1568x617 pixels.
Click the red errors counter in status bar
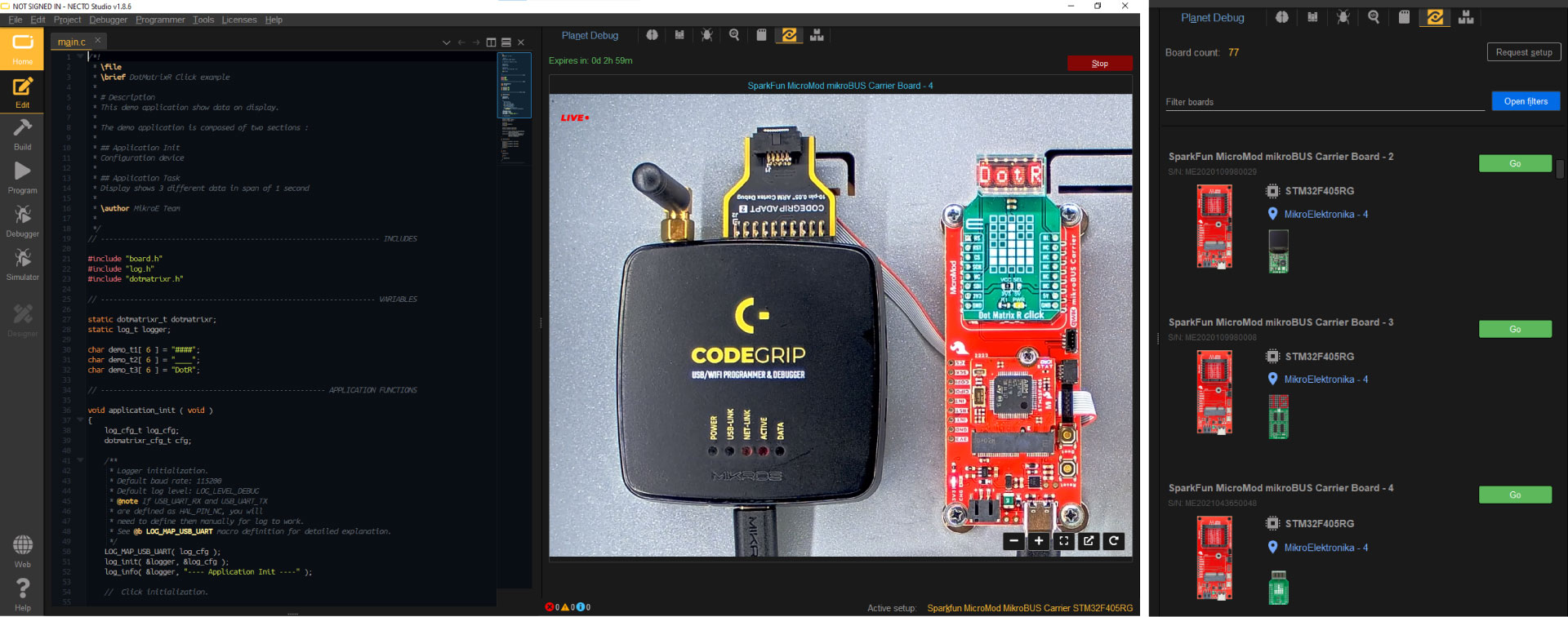coord(552,607)
